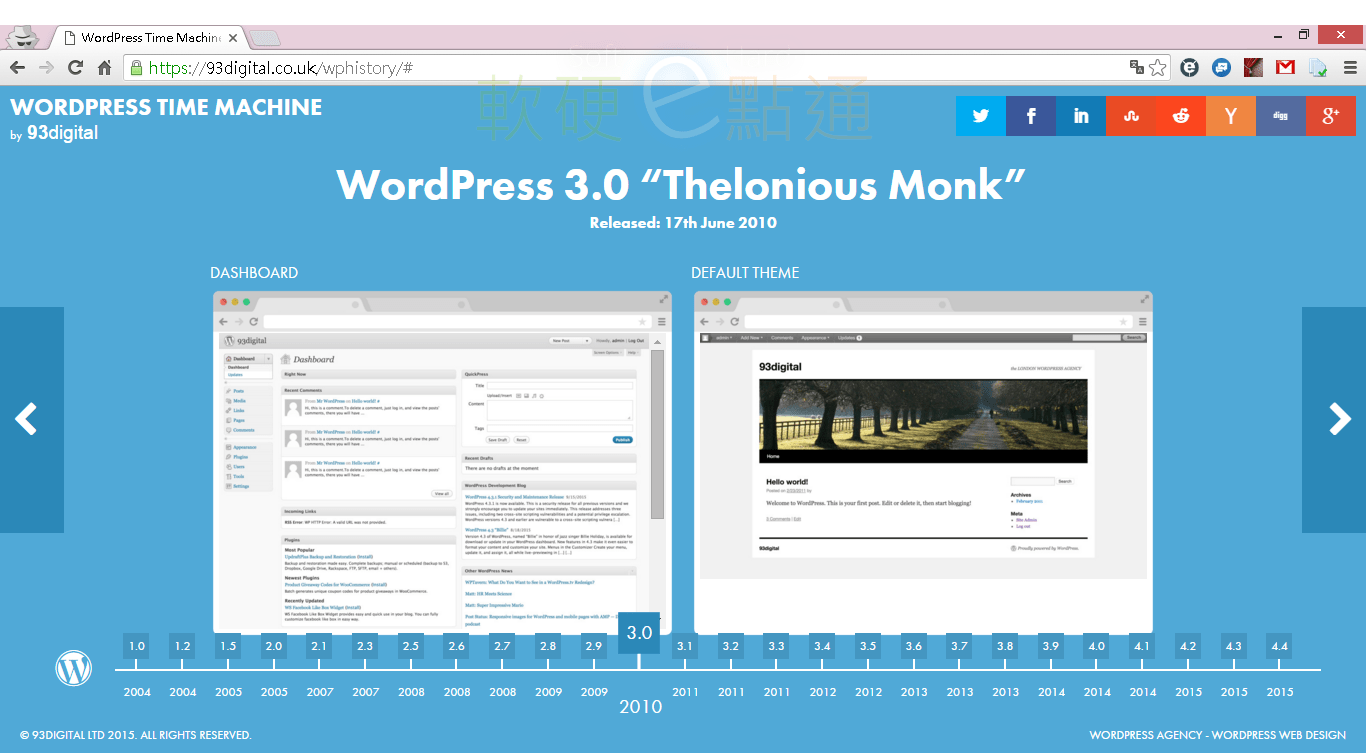The width and height of the screenshot is (1366, 753).
Task: Jump to version 3.6 on timeline
Action: (x=914, y=646)
